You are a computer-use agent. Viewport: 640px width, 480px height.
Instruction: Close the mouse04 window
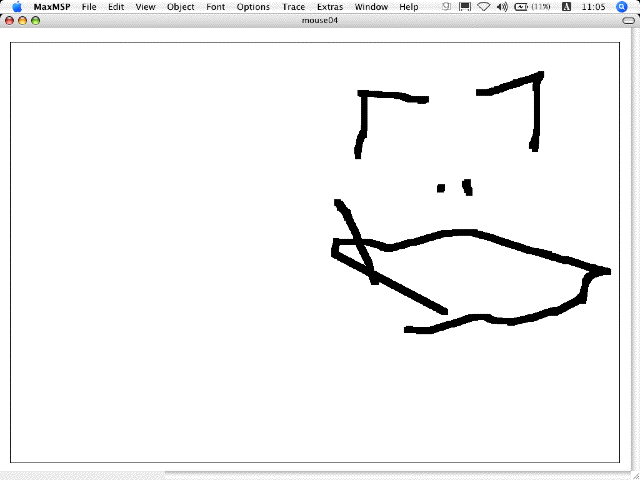(9, 20)
